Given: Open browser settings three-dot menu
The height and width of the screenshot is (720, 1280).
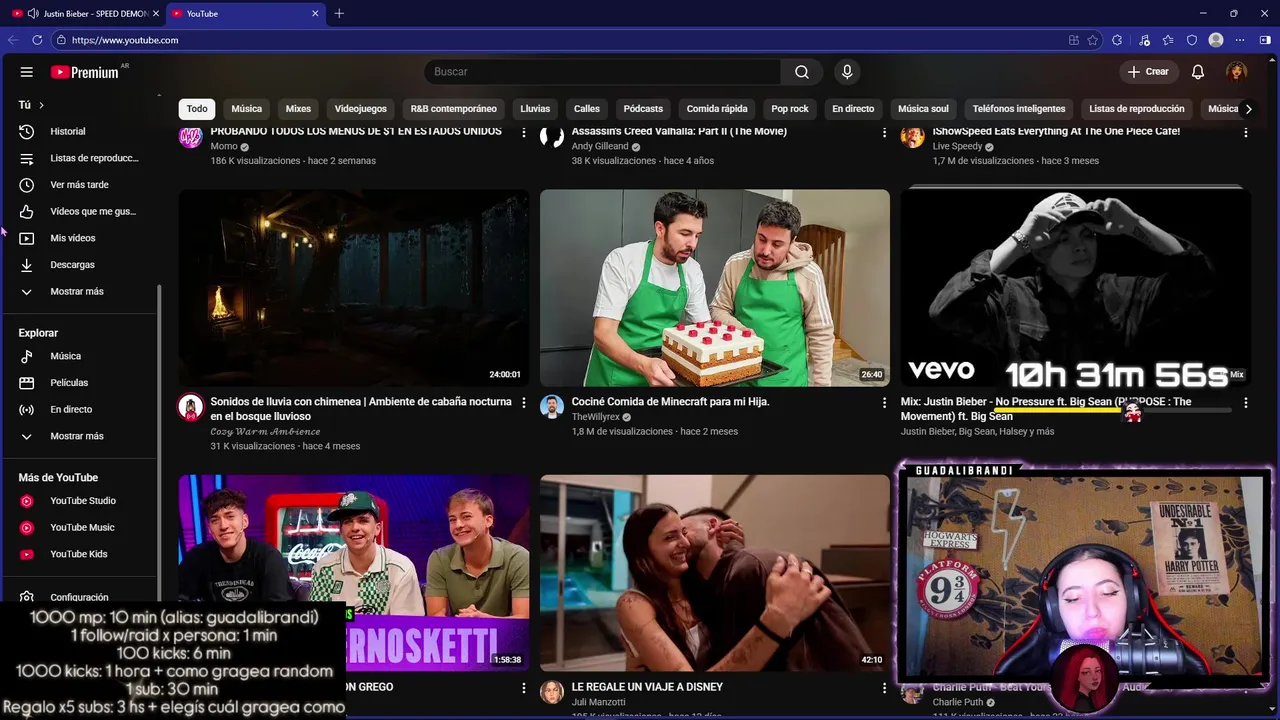Looking at the screenshot, I should (1240, 40).
